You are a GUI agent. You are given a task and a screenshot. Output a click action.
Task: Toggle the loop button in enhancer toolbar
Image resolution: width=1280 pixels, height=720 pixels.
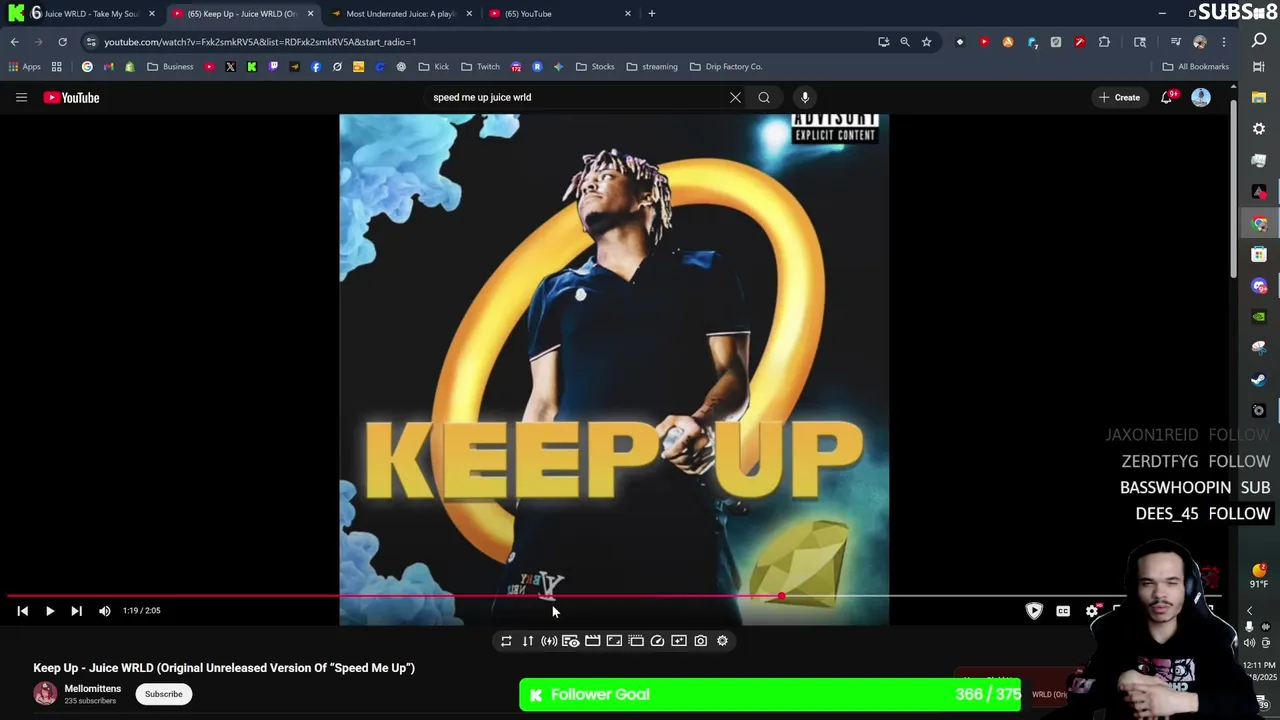click(506, 641)
